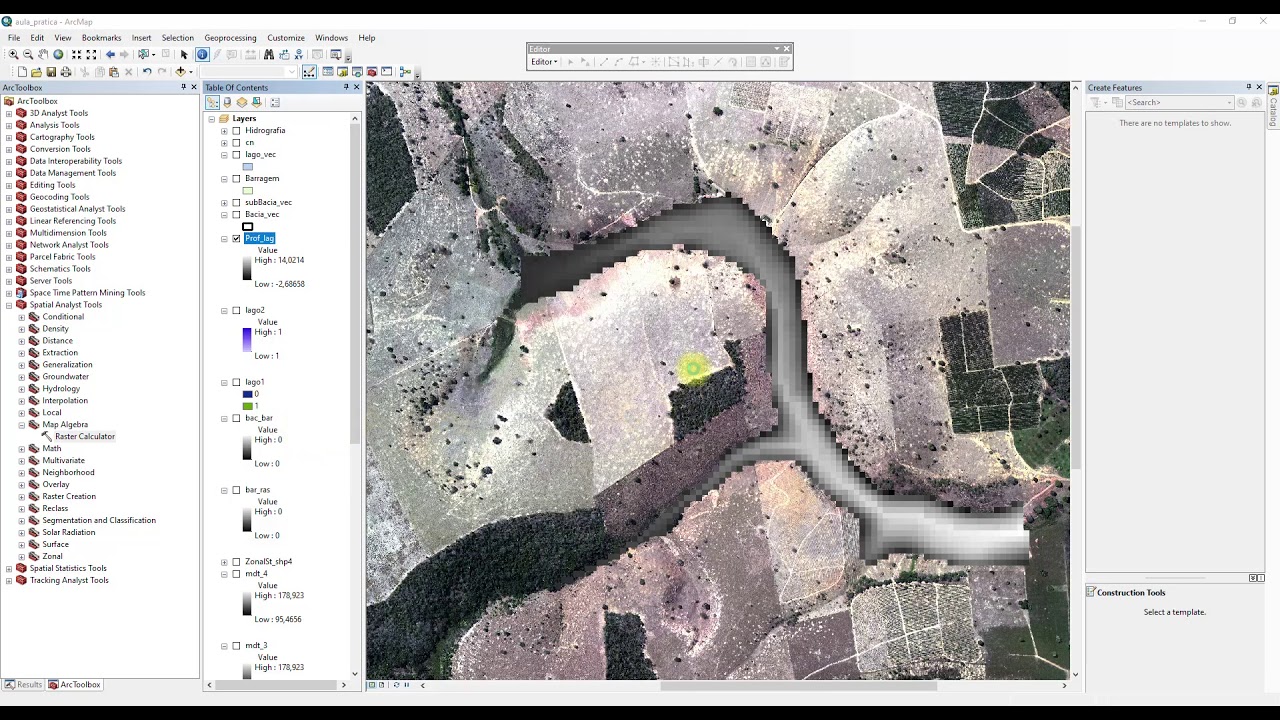Collapse the Spatial Analyst Tools toolbox
This screenshot has width=1280, height=720.
point(9,305)
